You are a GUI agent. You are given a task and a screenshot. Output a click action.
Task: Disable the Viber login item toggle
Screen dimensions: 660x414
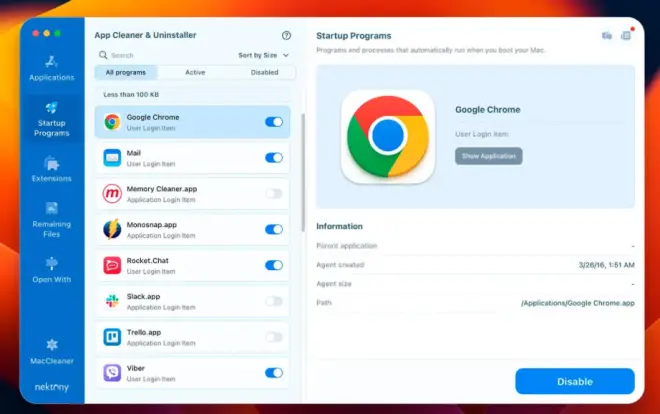pyautogui.click(x=273, y=373)
